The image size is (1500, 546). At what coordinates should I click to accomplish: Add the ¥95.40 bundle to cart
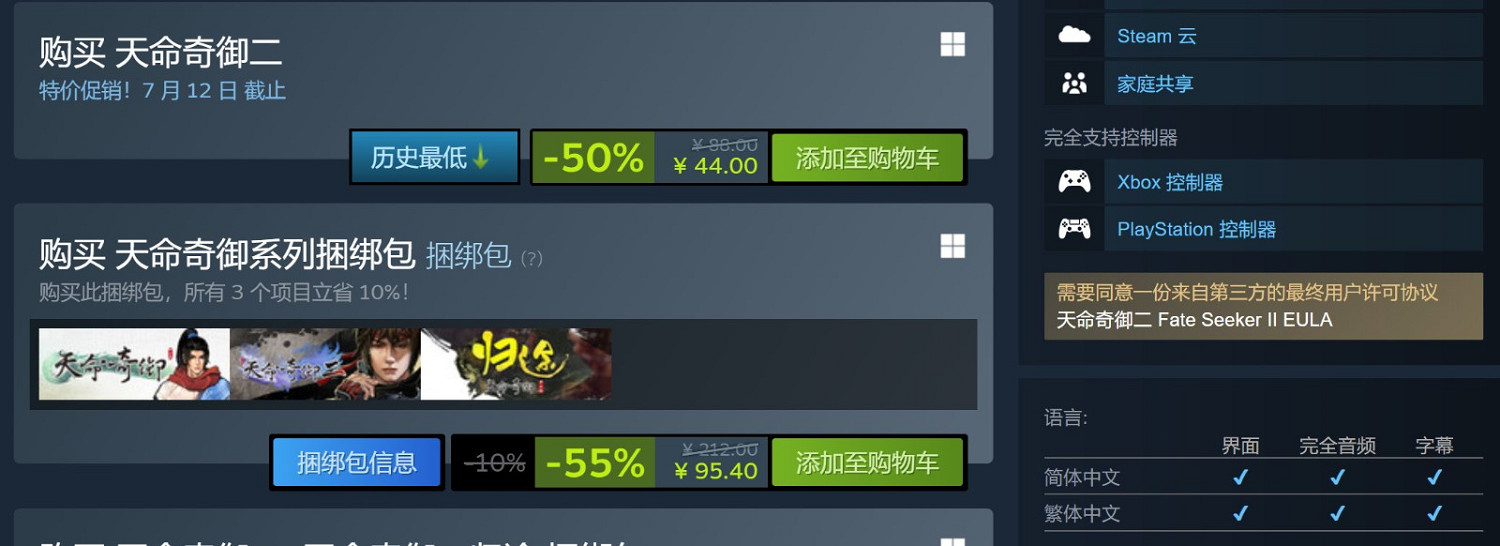click(x=867, y=462)
